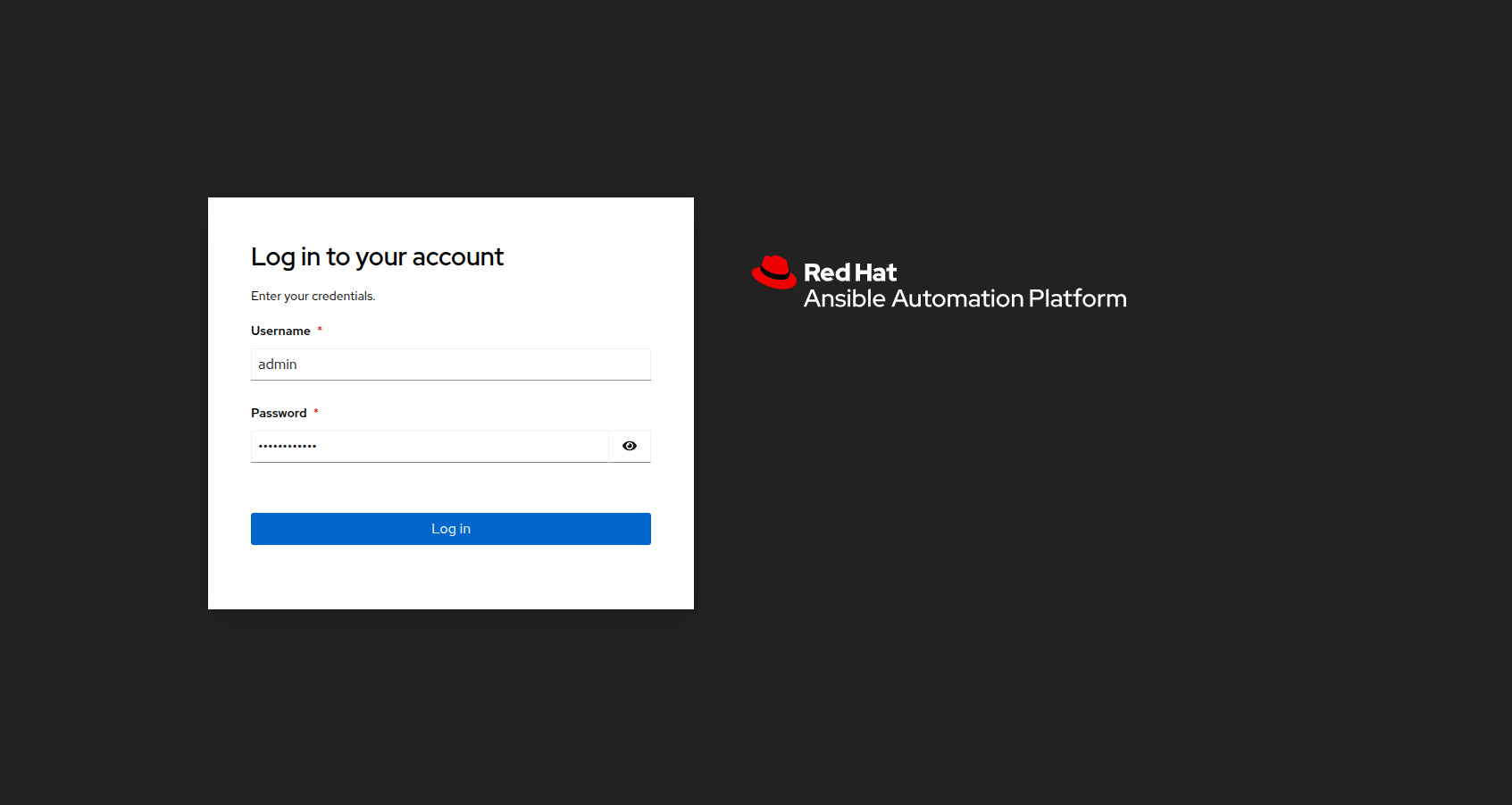Click empty white space below Log in button

(451, 577)
